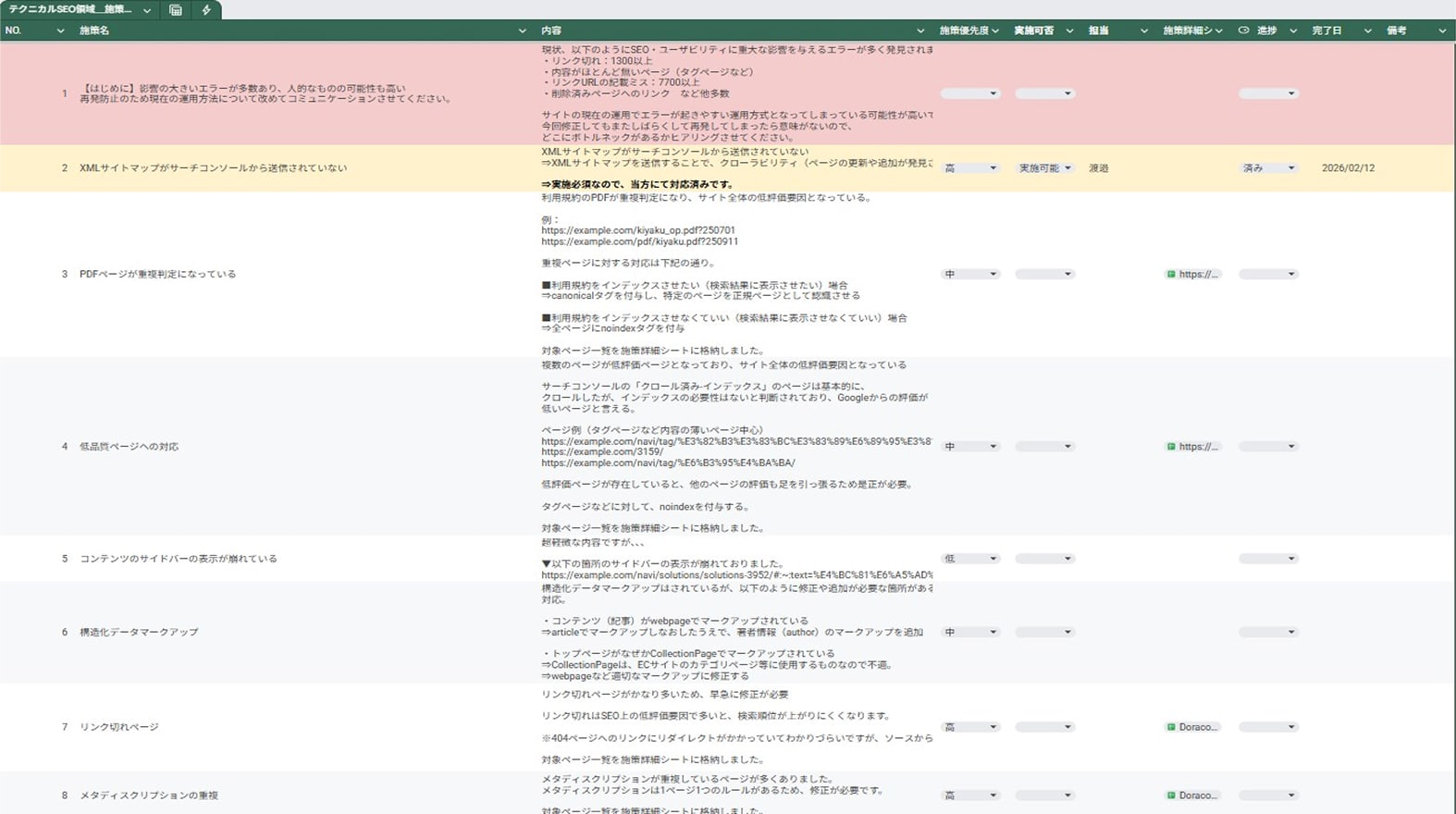Open the https sheet link chip in row 3
This screenshot has height=814, width=1456.
1192,275
